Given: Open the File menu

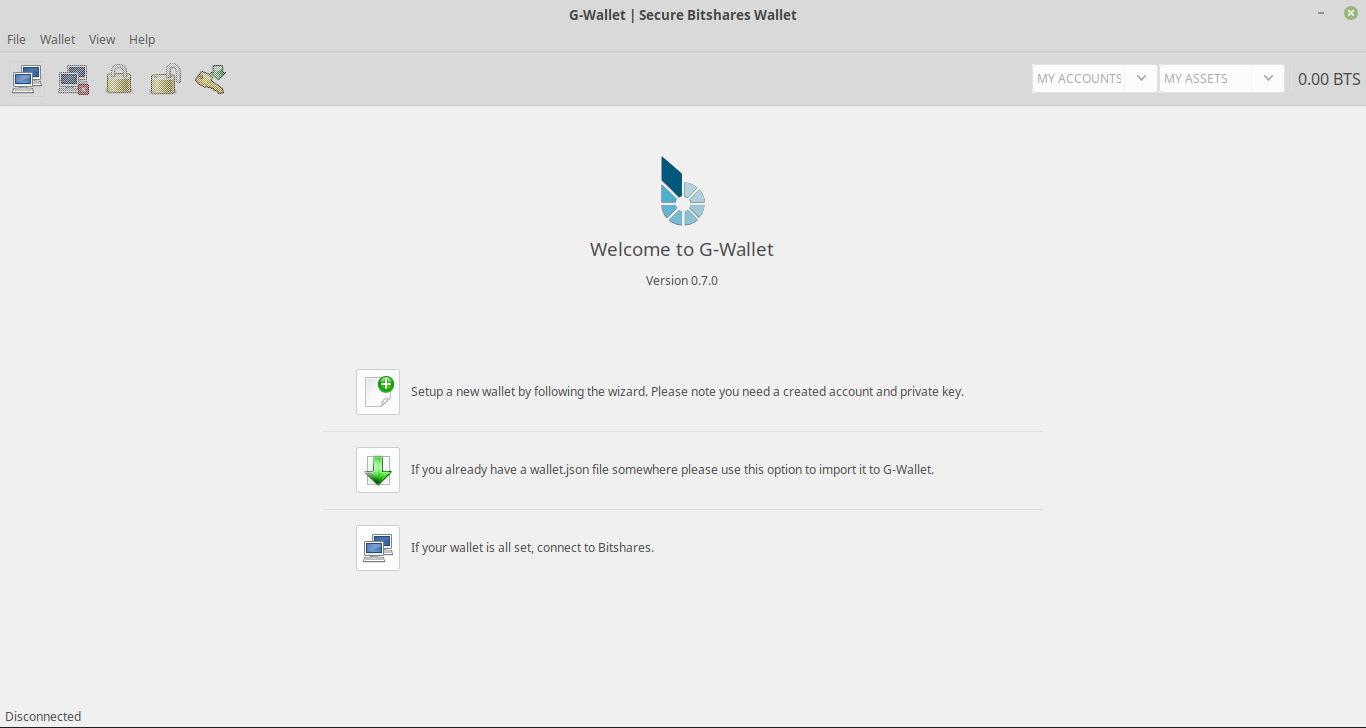Looking at the screenshot, I should pos(17,40).
